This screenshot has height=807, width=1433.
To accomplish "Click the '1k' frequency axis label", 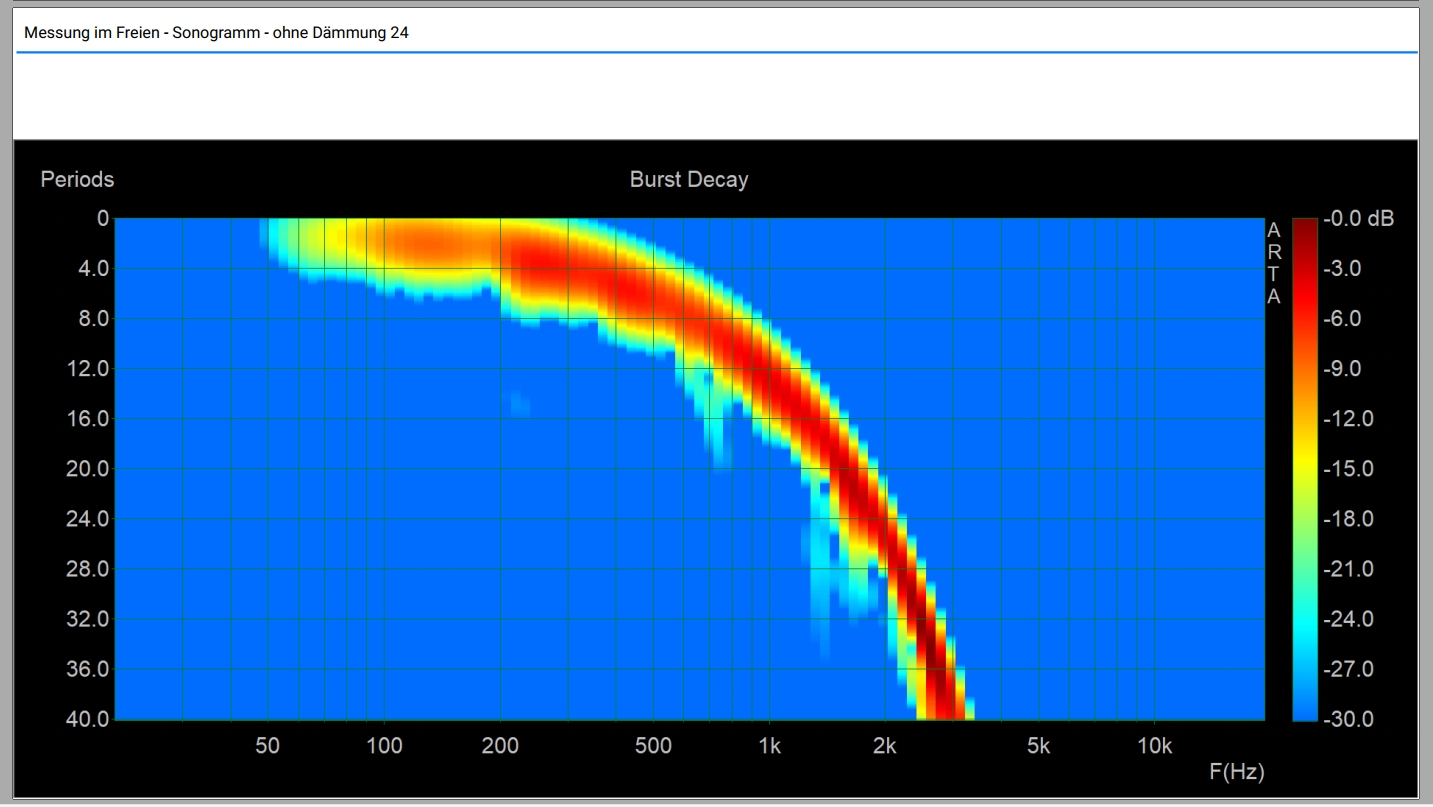I will (769, 746).
